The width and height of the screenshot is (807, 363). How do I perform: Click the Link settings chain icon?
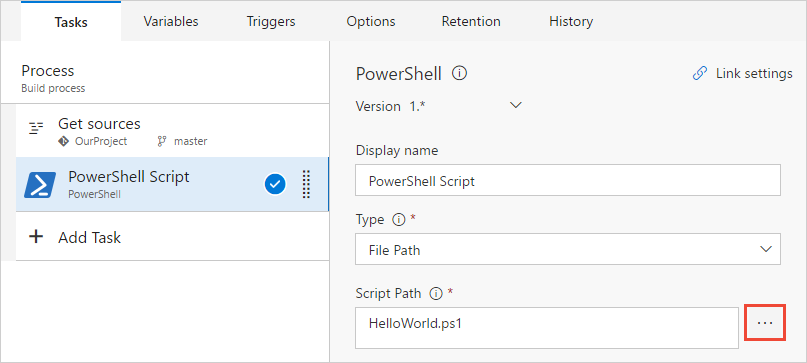tap(699, 74)
